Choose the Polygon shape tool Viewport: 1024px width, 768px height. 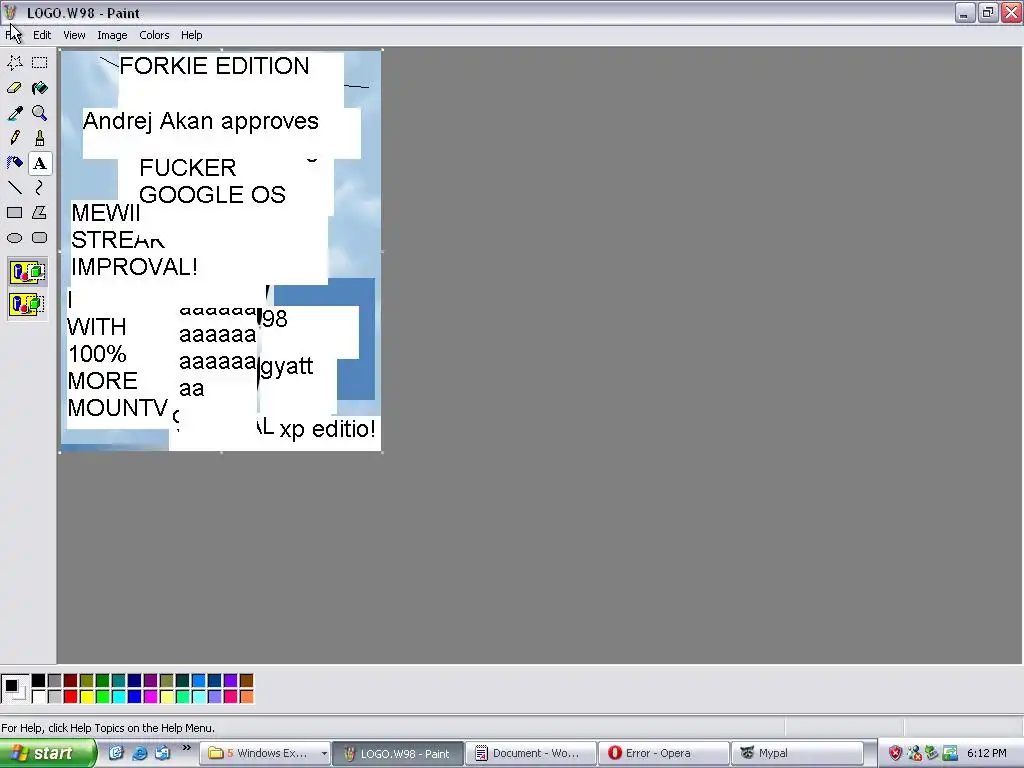39,213
